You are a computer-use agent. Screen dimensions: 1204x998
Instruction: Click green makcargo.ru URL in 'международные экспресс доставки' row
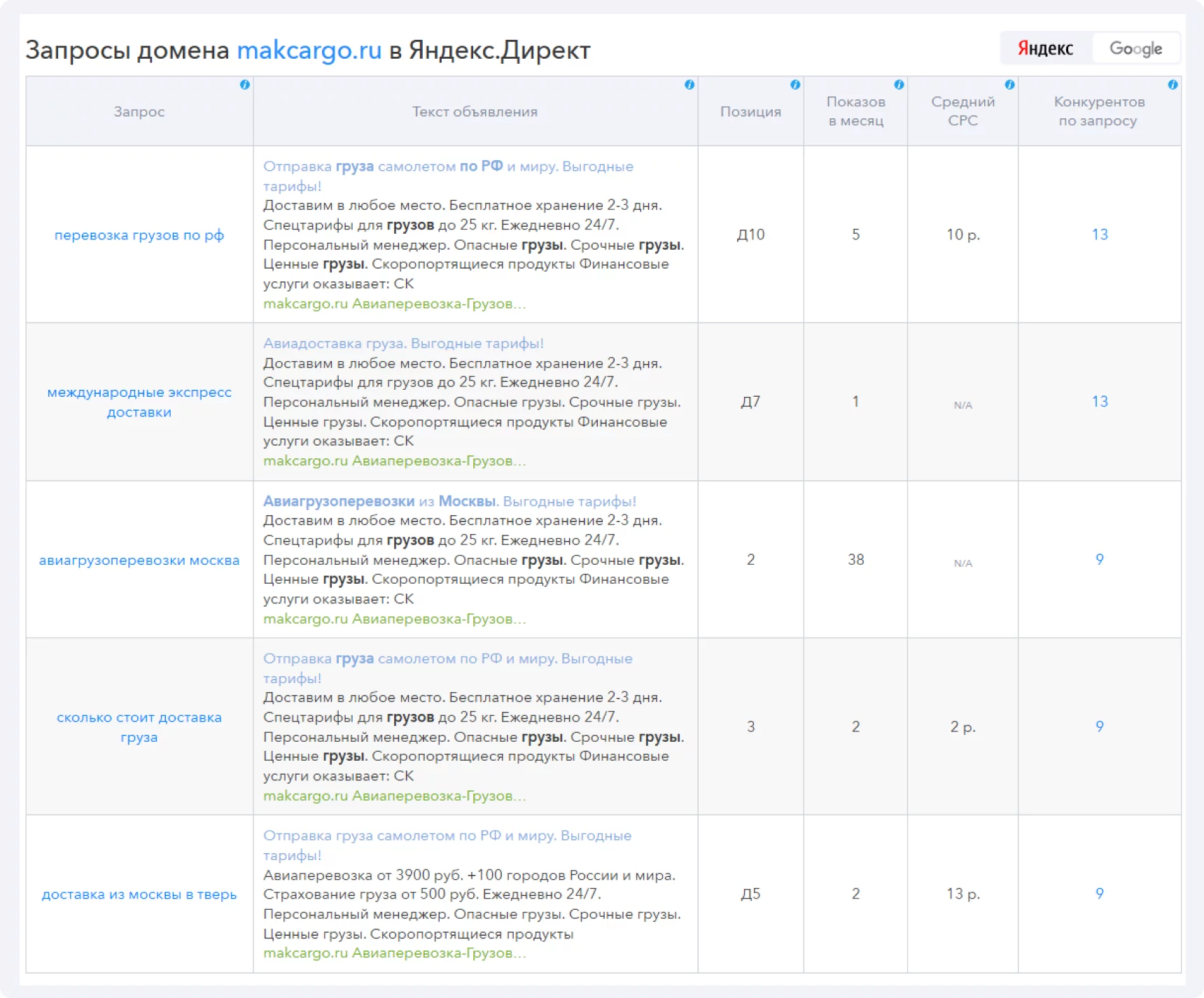(x=394, y=461)
